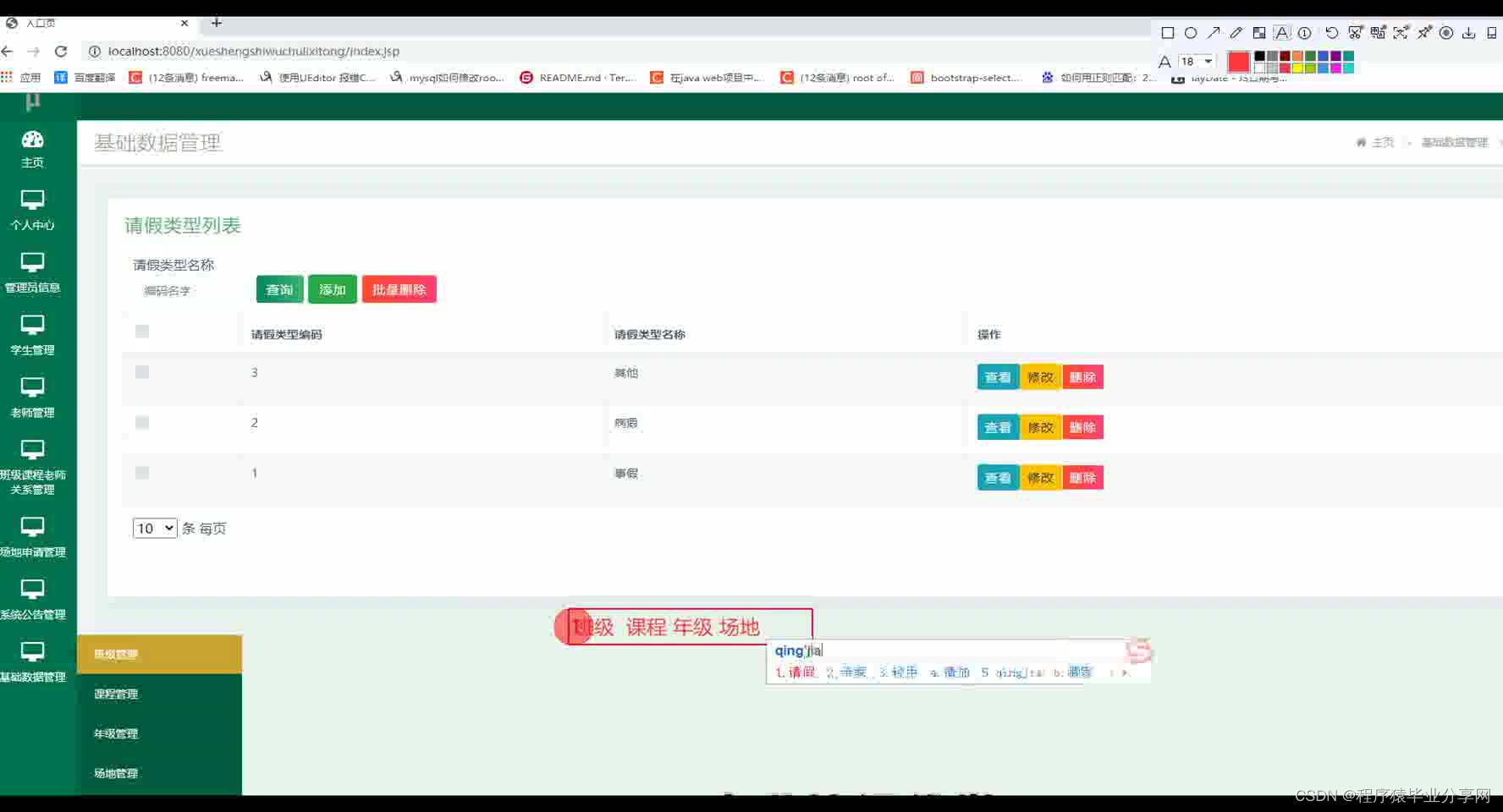Open the 应用 apps bookmark shortcut
This screenshot has width=1503, height=812.
point(21,77)
